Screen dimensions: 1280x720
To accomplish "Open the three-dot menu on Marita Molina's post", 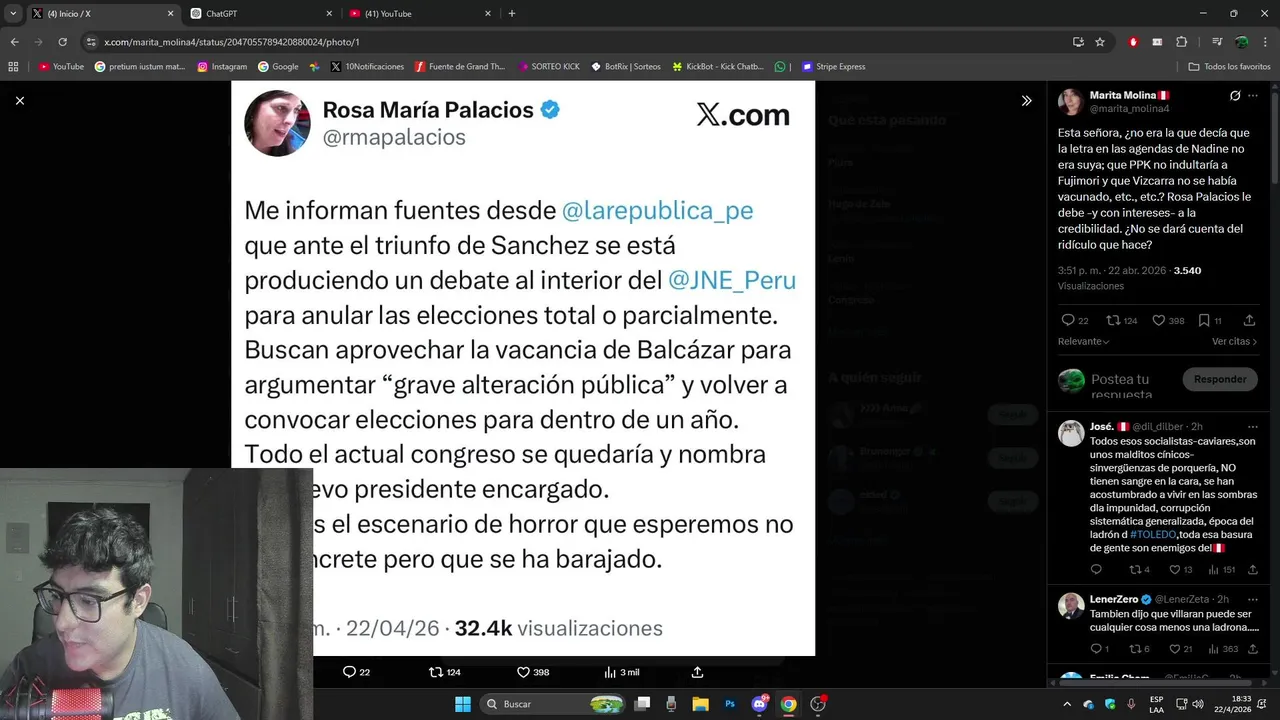I will tap(1253, 96).
